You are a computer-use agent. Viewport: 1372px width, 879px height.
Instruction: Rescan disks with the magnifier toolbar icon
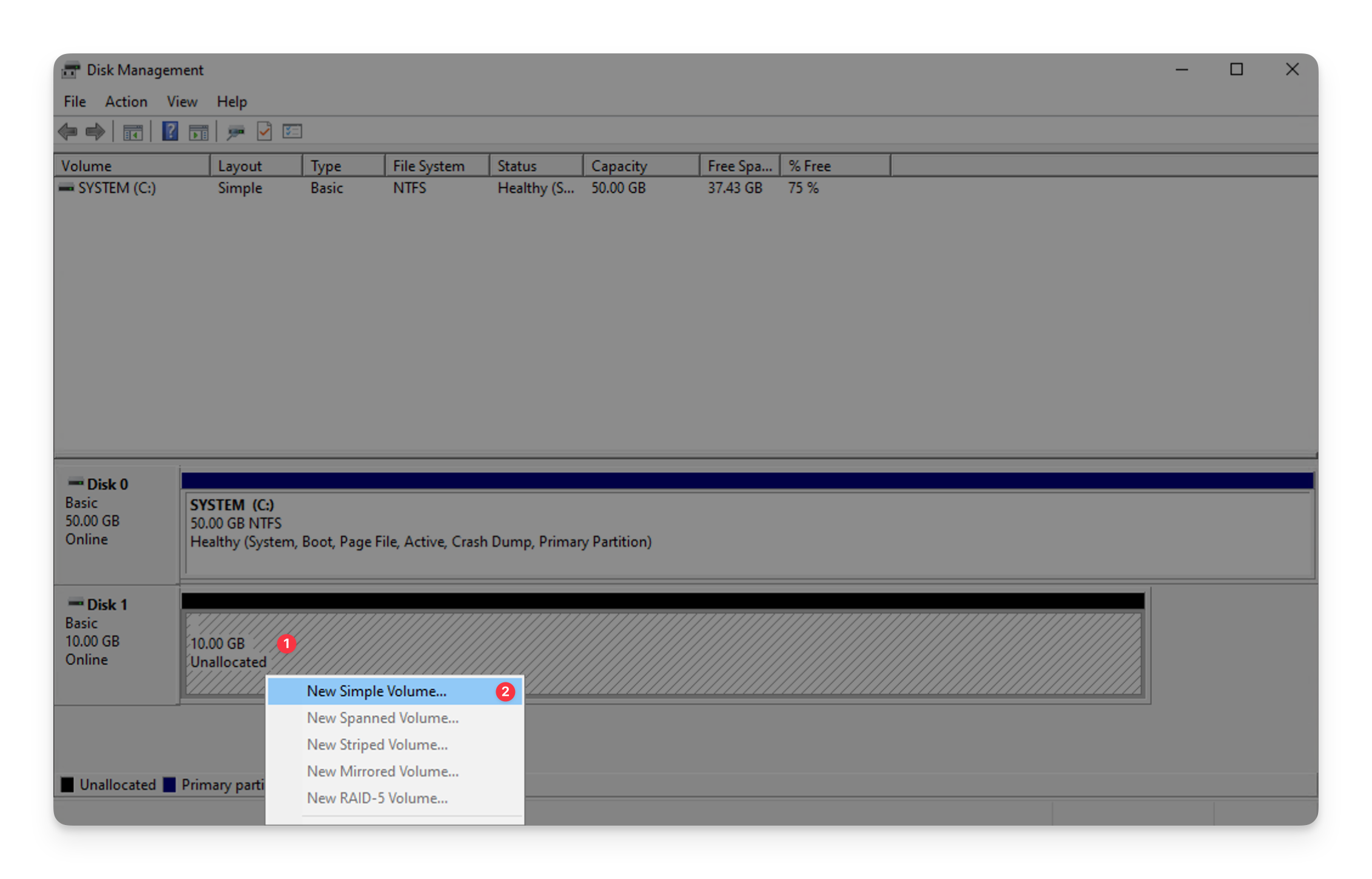pos(236,131)
